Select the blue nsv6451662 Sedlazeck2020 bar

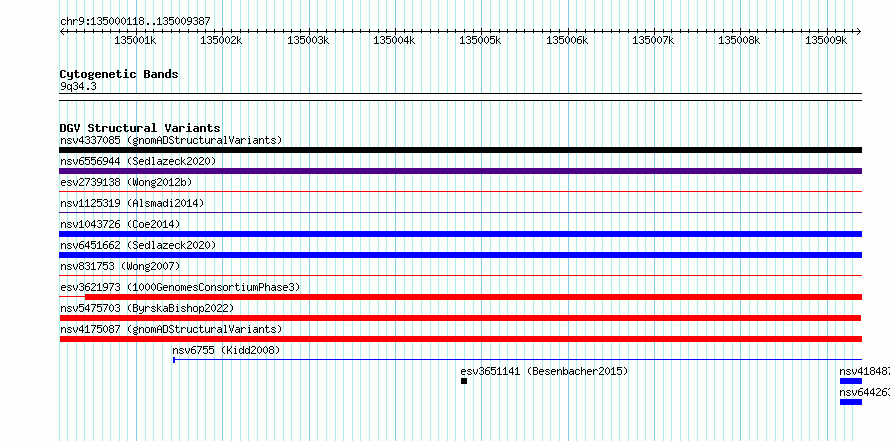coord(460,255)
